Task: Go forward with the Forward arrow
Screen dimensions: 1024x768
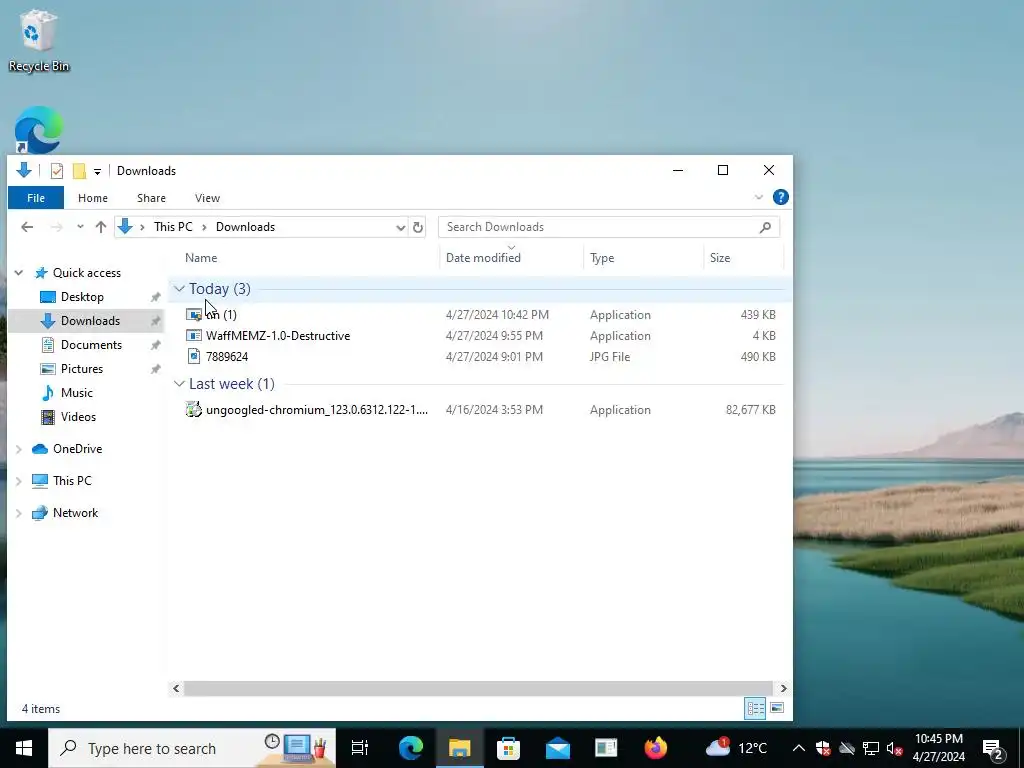Action: [57, 227]
